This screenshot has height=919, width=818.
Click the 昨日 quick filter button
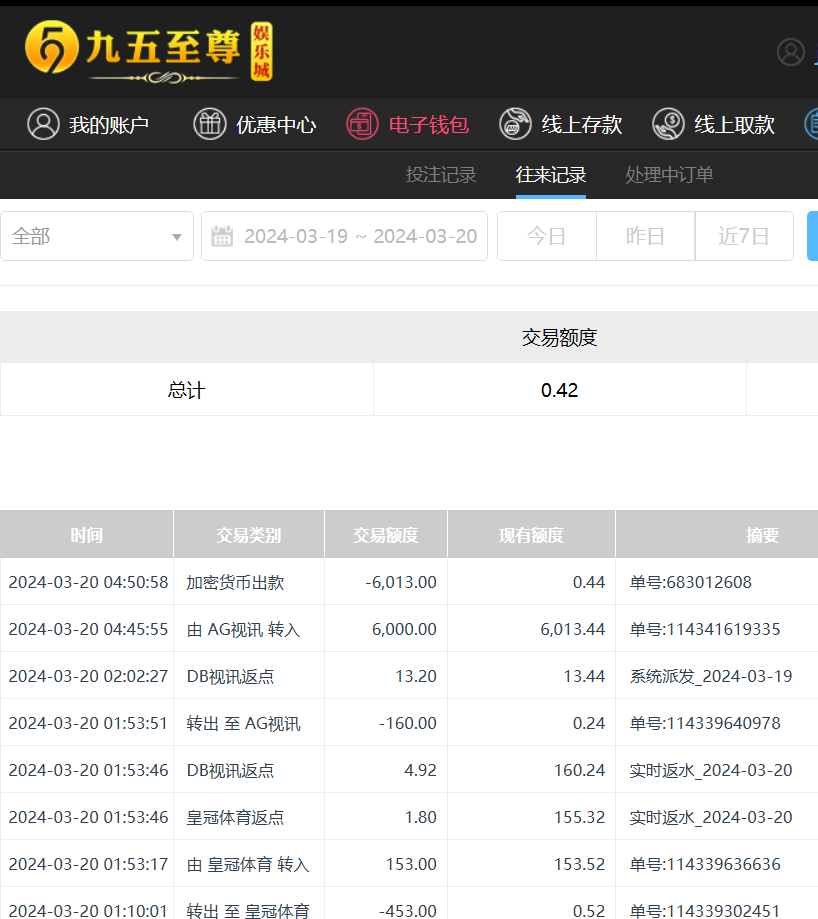[645, 237]
